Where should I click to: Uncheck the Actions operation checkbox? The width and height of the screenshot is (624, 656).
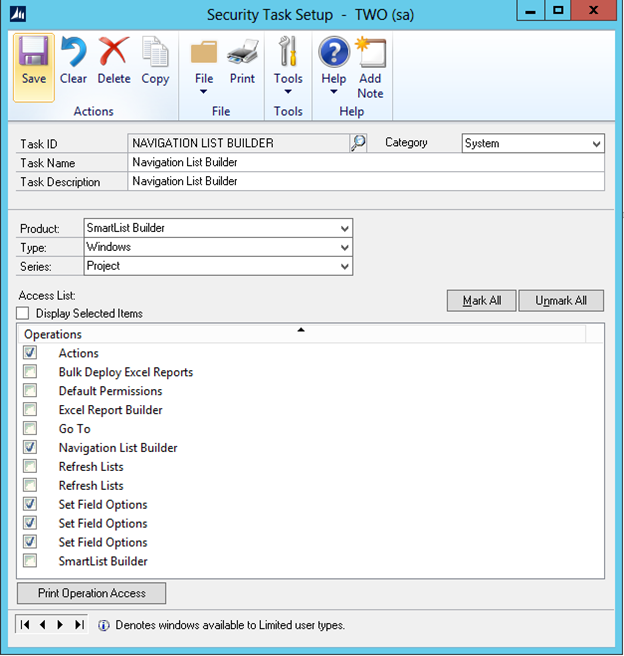click(x=30, y=353)
